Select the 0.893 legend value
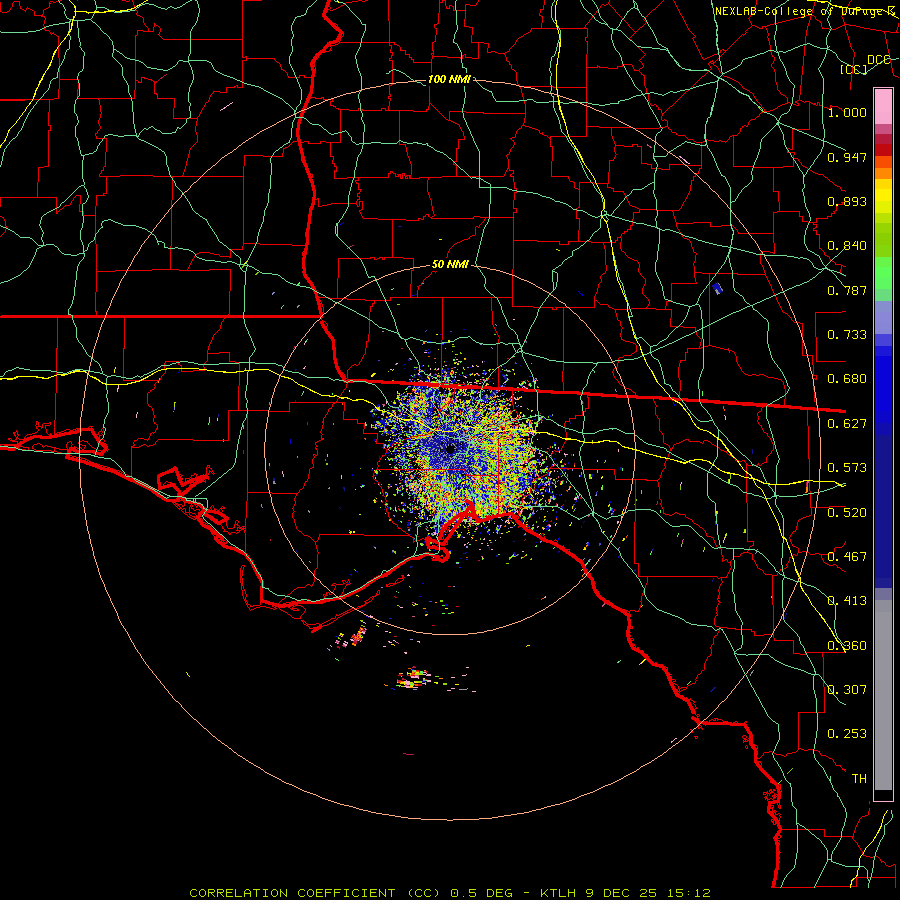 click(847, 201)
